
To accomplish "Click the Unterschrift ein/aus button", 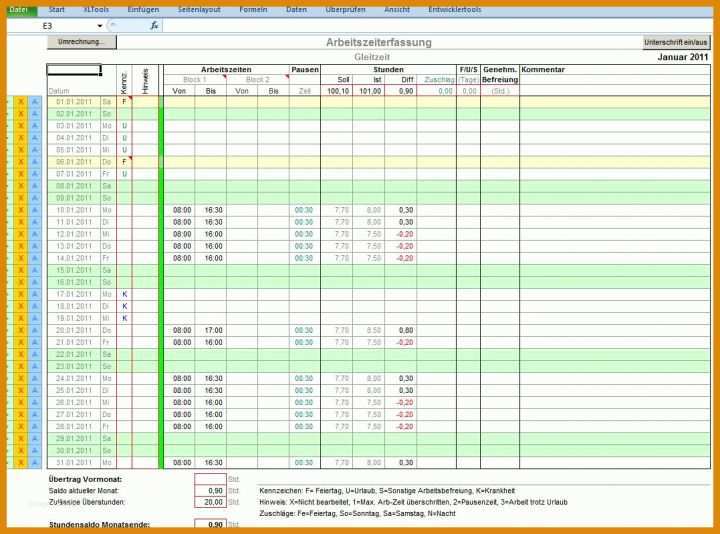I will point(675,42).
